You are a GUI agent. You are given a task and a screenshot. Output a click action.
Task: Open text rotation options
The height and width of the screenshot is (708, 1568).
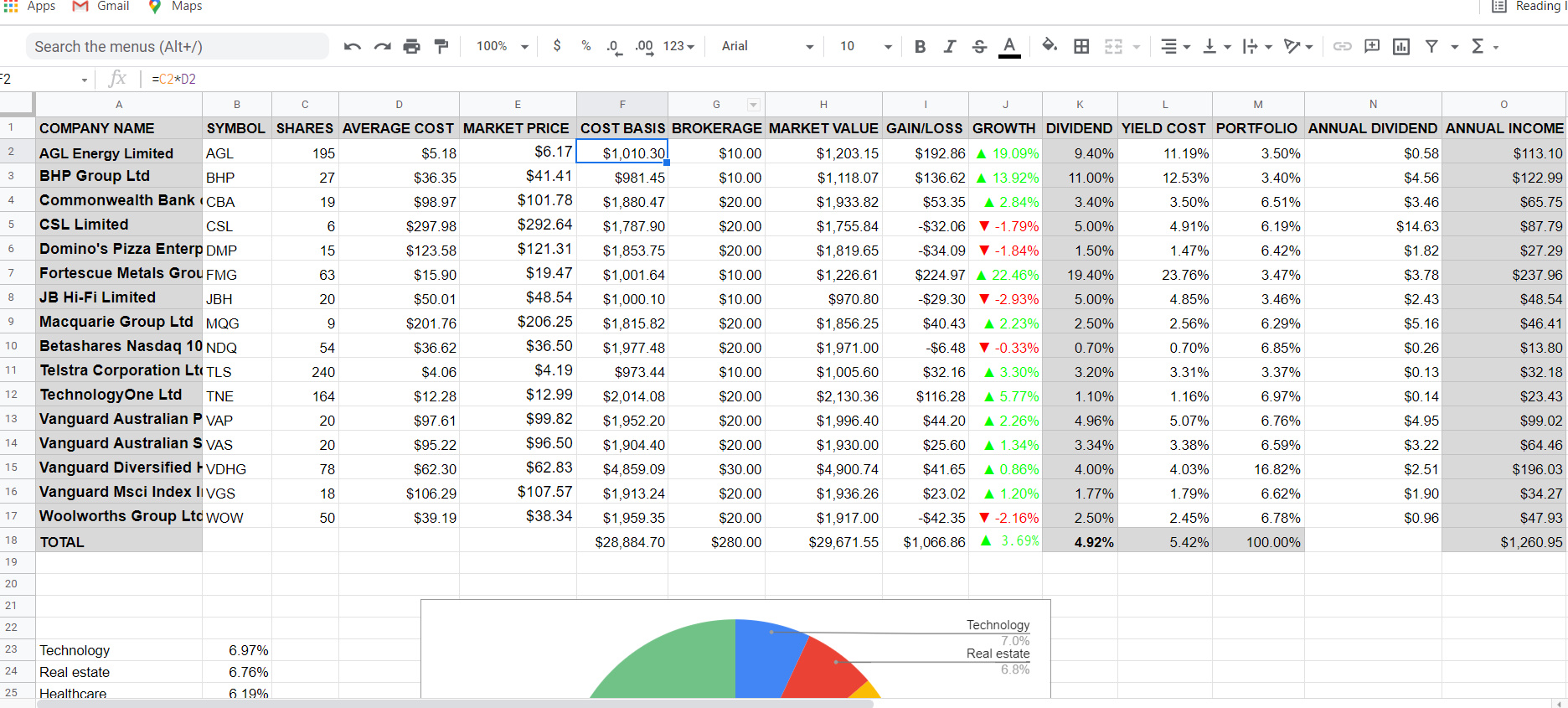1298,47
